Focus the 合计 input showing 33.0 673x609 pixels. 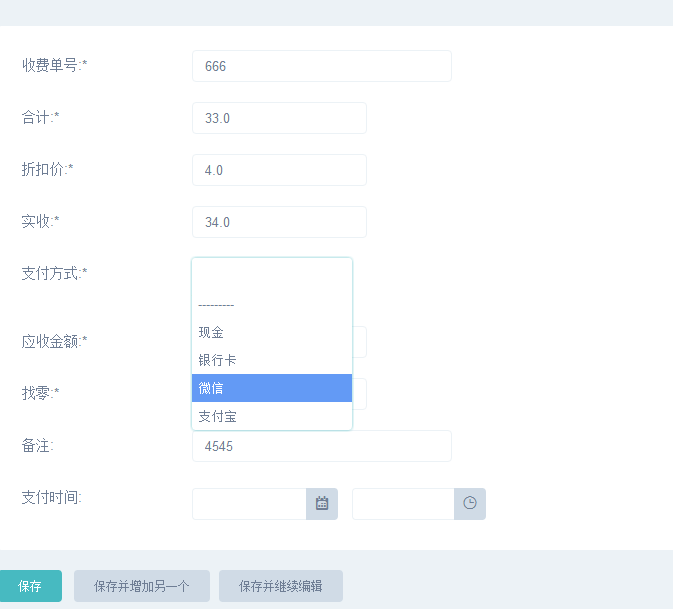(x=279, y=118)
